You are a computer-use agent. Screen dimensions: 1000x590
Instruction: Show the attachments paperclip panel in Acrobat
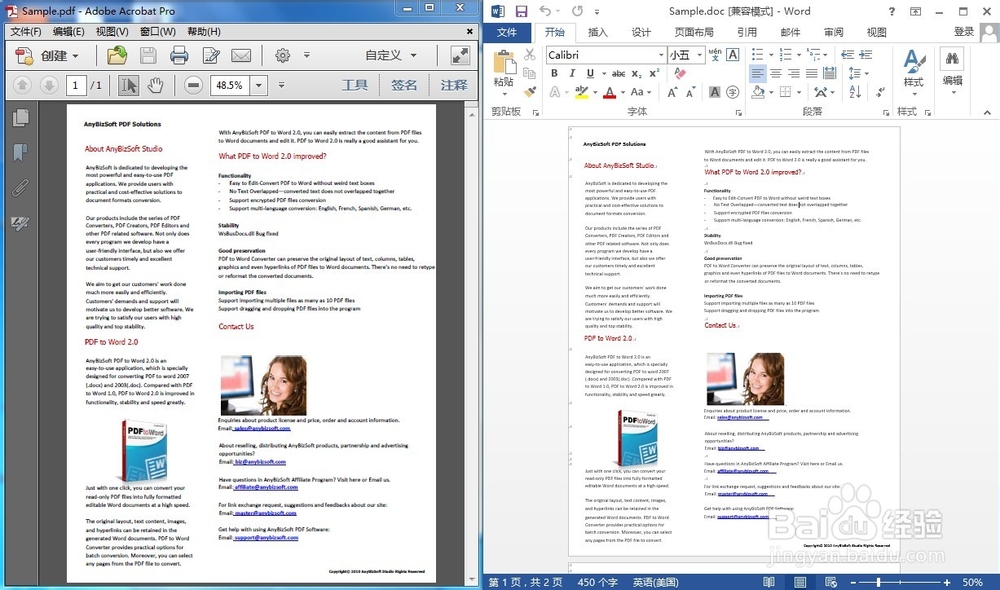pyautogui.click(x=20, y=188)
